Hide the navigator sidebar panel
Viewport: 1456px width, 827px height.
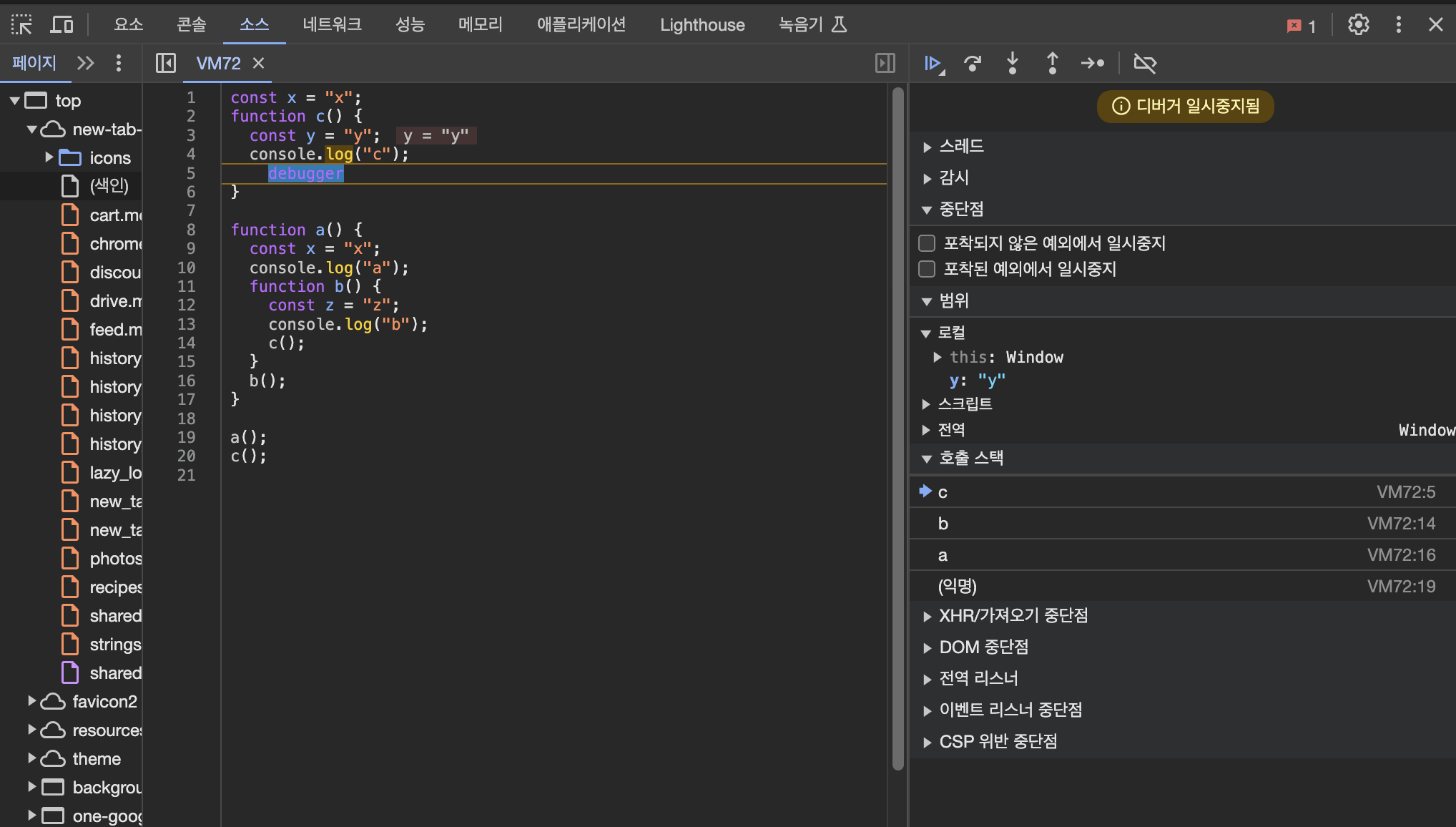(166, 64)
